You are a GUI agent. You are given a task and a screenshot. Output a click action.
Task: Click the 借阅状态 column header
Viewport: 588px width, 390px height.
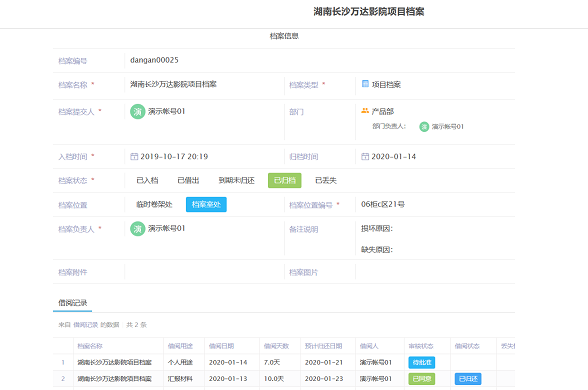(x=467, y=346)
